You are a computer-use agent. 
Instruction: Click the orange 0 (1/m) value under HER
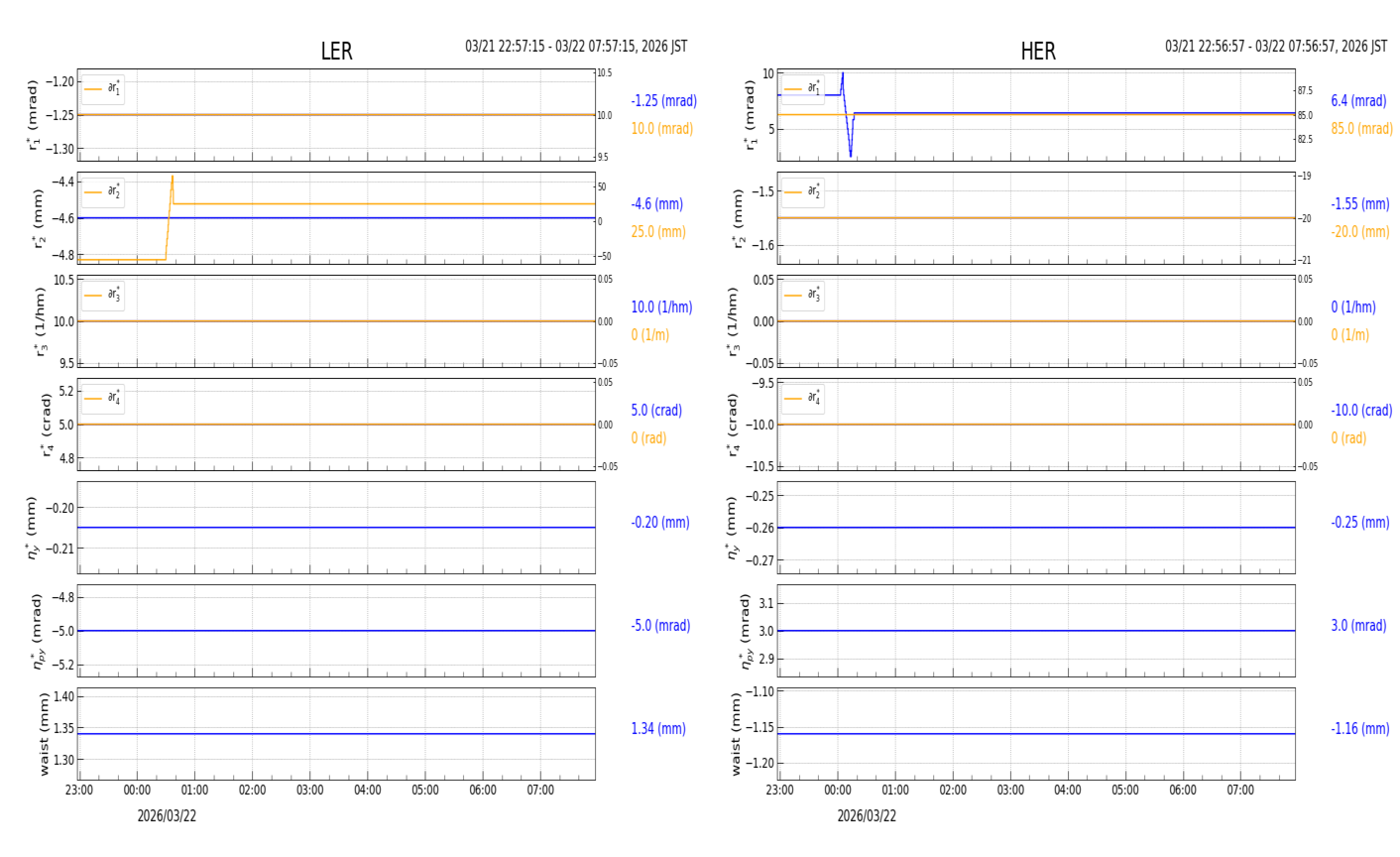[x=1350, y=334]
